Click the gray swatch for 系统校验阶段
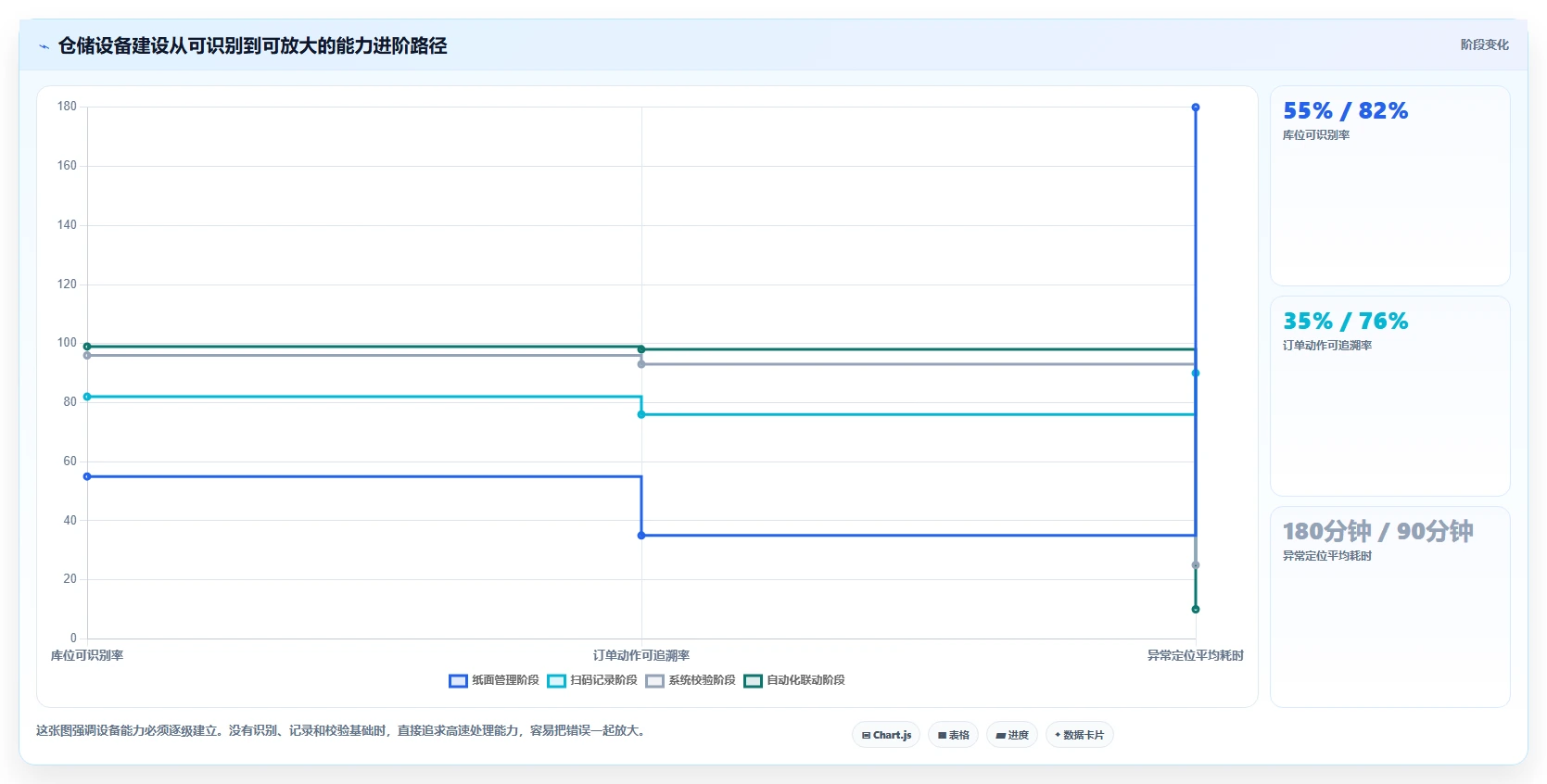Image resolution: width=1547 pixels, height=784 pixels. point(654,681)
